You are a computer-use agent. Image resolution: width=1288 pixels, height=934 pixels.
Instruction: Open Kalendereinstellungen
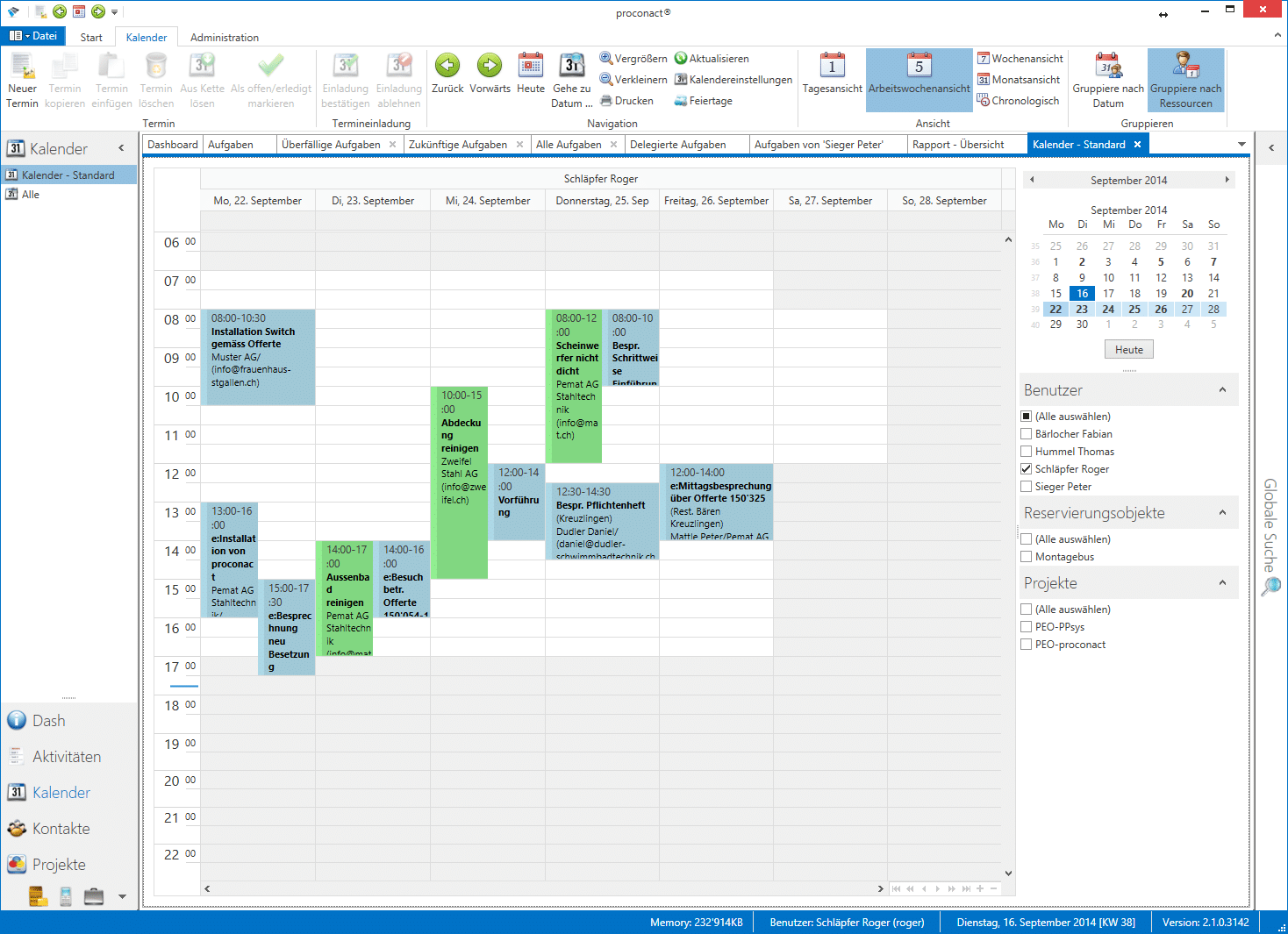pyautogui.click(x=733, y=80)
